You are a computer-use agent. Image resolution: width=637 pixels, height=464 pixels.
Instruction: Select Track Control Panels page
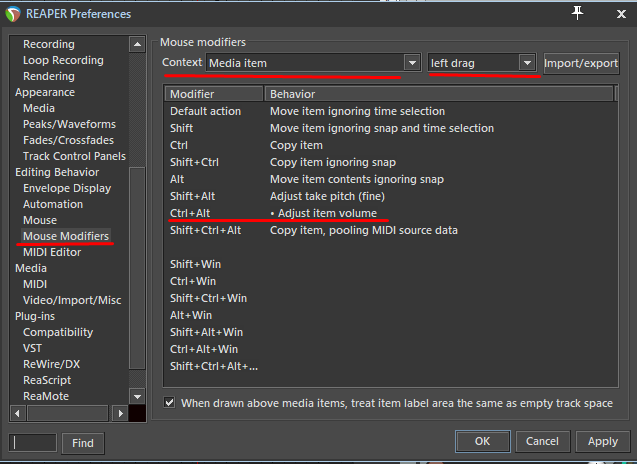click(x=74, y=156)
